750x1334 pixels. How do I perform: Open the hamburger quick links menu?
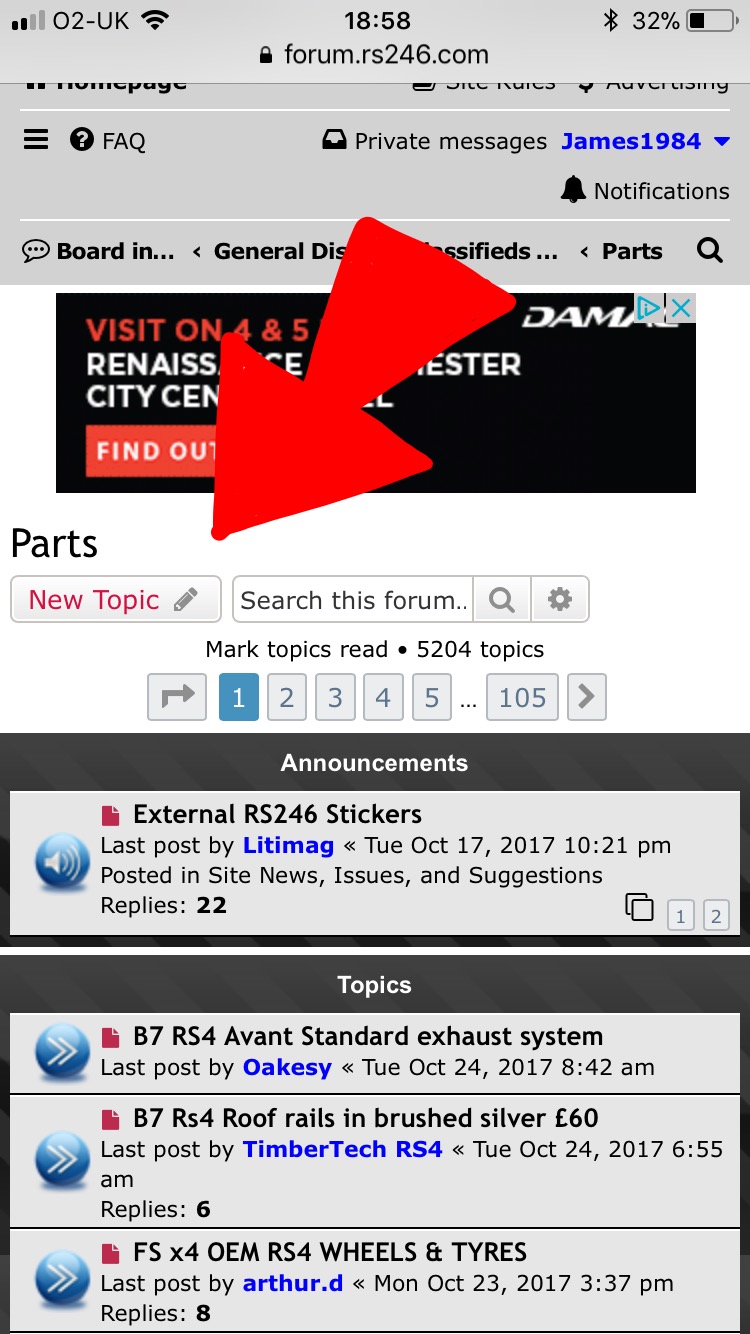pos(36,140)
